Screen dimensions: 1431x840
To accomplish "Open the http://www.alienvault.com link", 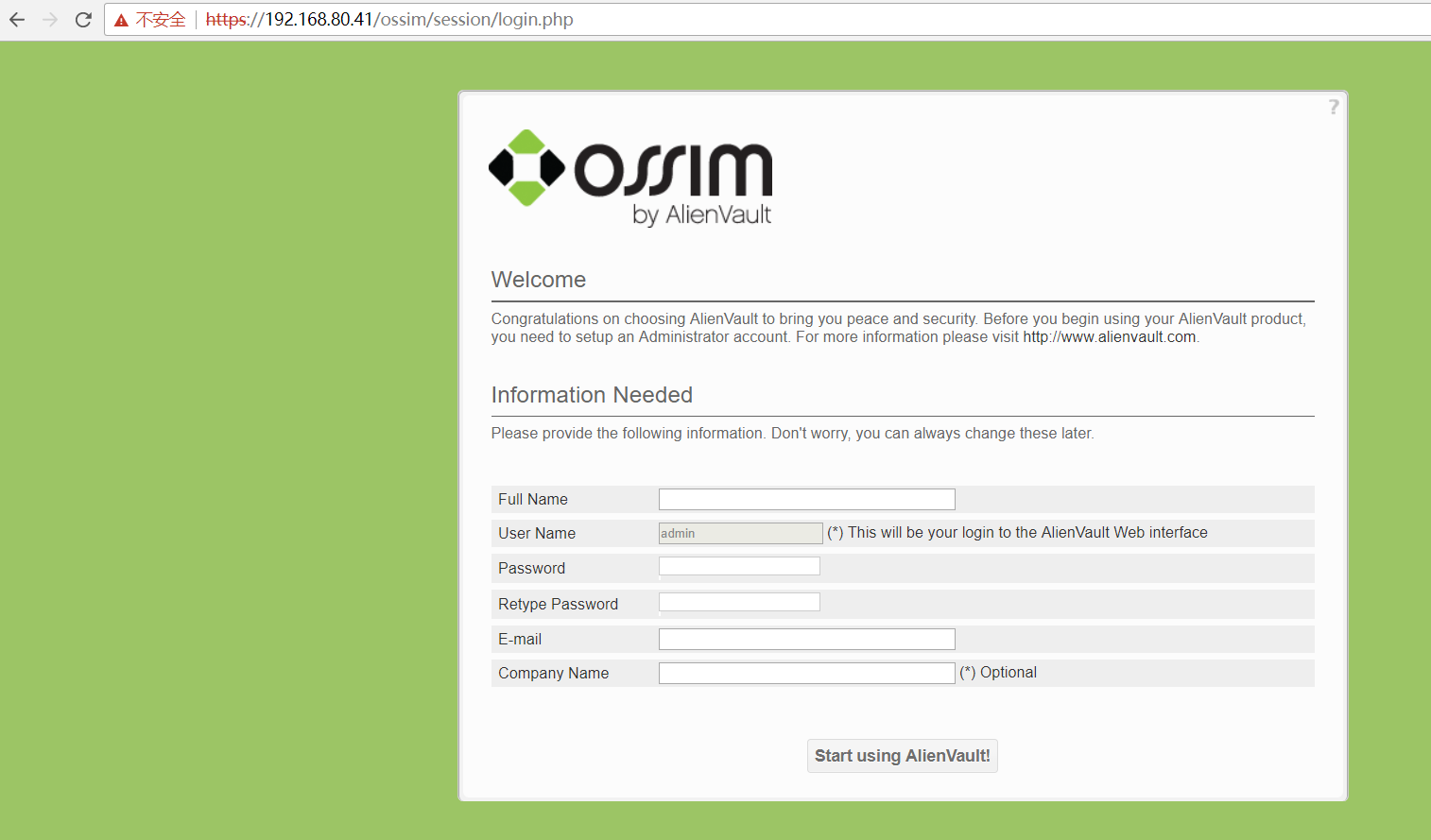I will [1110, 337].
